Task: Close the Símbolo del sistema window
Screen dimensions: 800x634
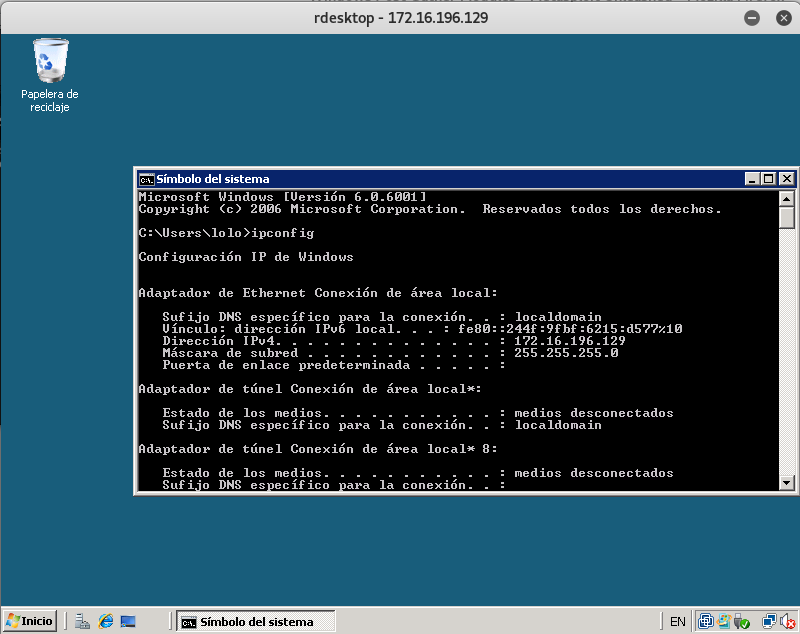Action: 787,179
